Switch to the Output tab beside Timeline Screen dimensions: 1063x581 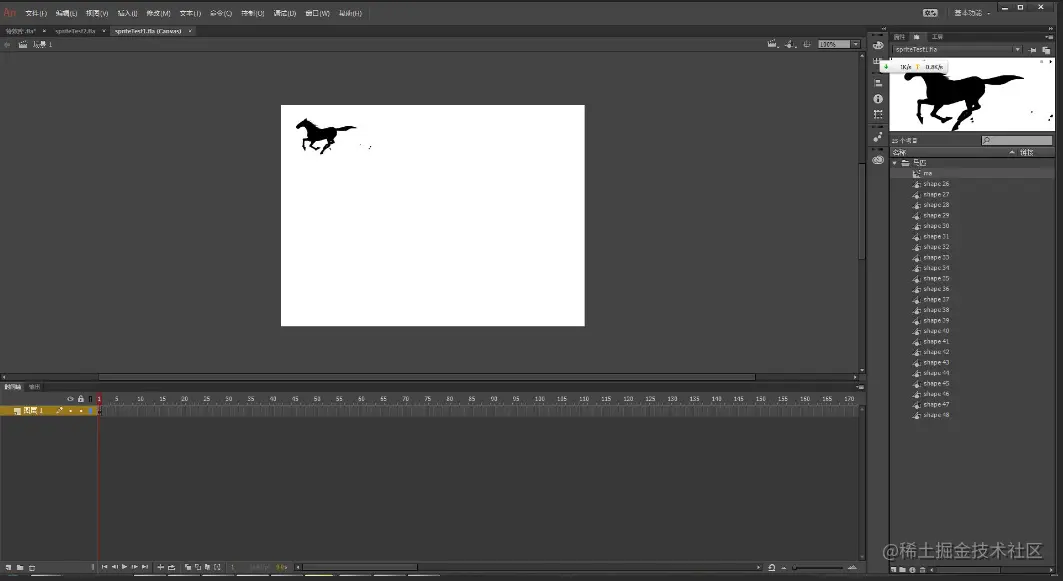(34, 387)
